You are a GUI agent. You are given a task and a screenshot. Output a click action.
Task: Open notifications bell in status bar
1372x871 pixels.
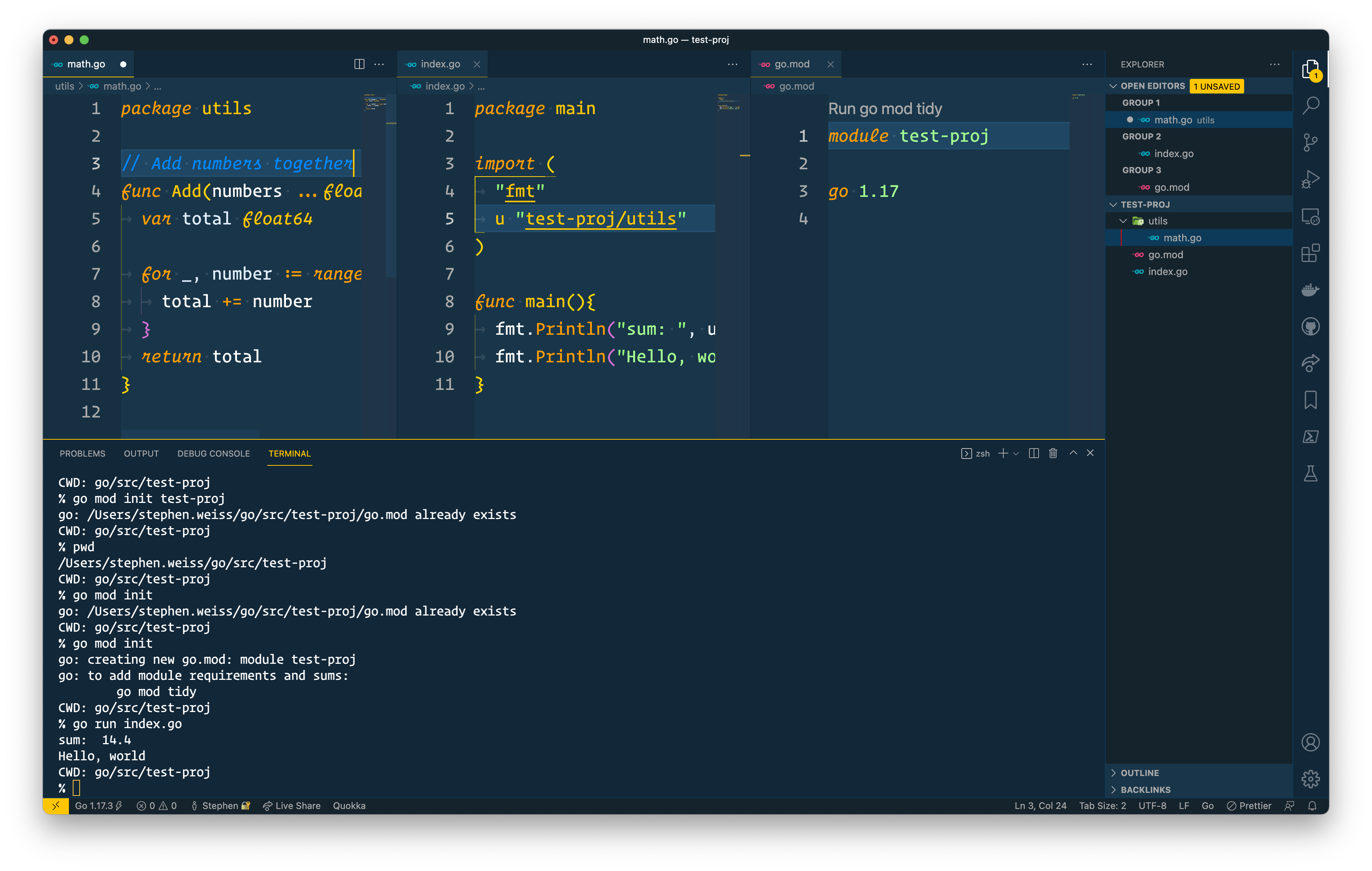(x=1312, y=806)
